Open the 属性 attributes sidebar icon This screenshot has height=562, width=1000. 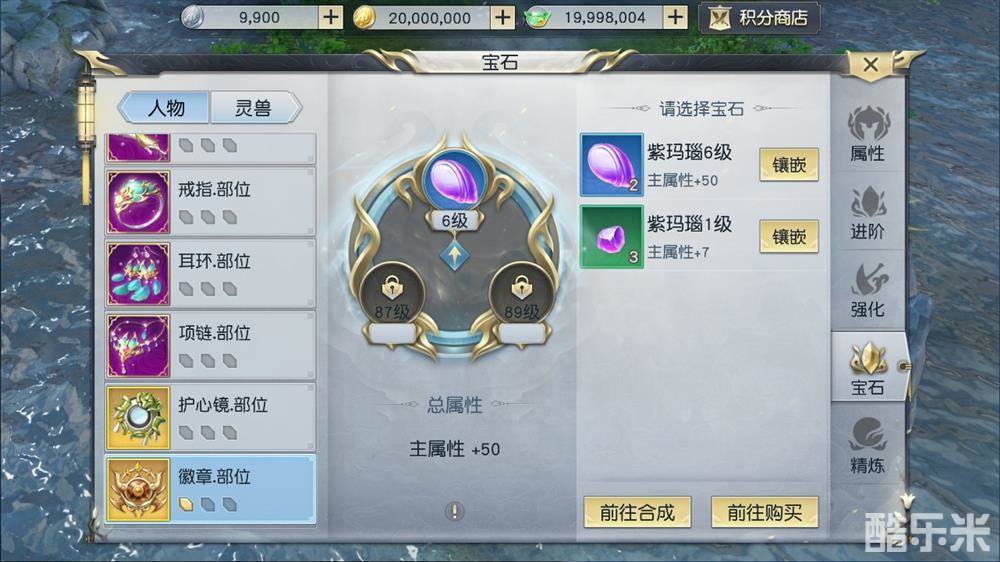(x=867, y=134)
